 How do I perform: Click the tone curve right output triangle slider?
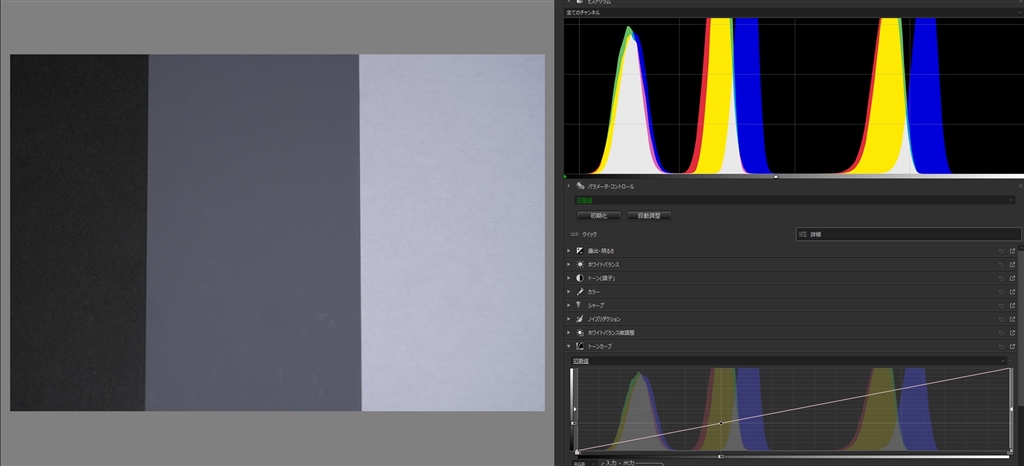coord(1012,409)
